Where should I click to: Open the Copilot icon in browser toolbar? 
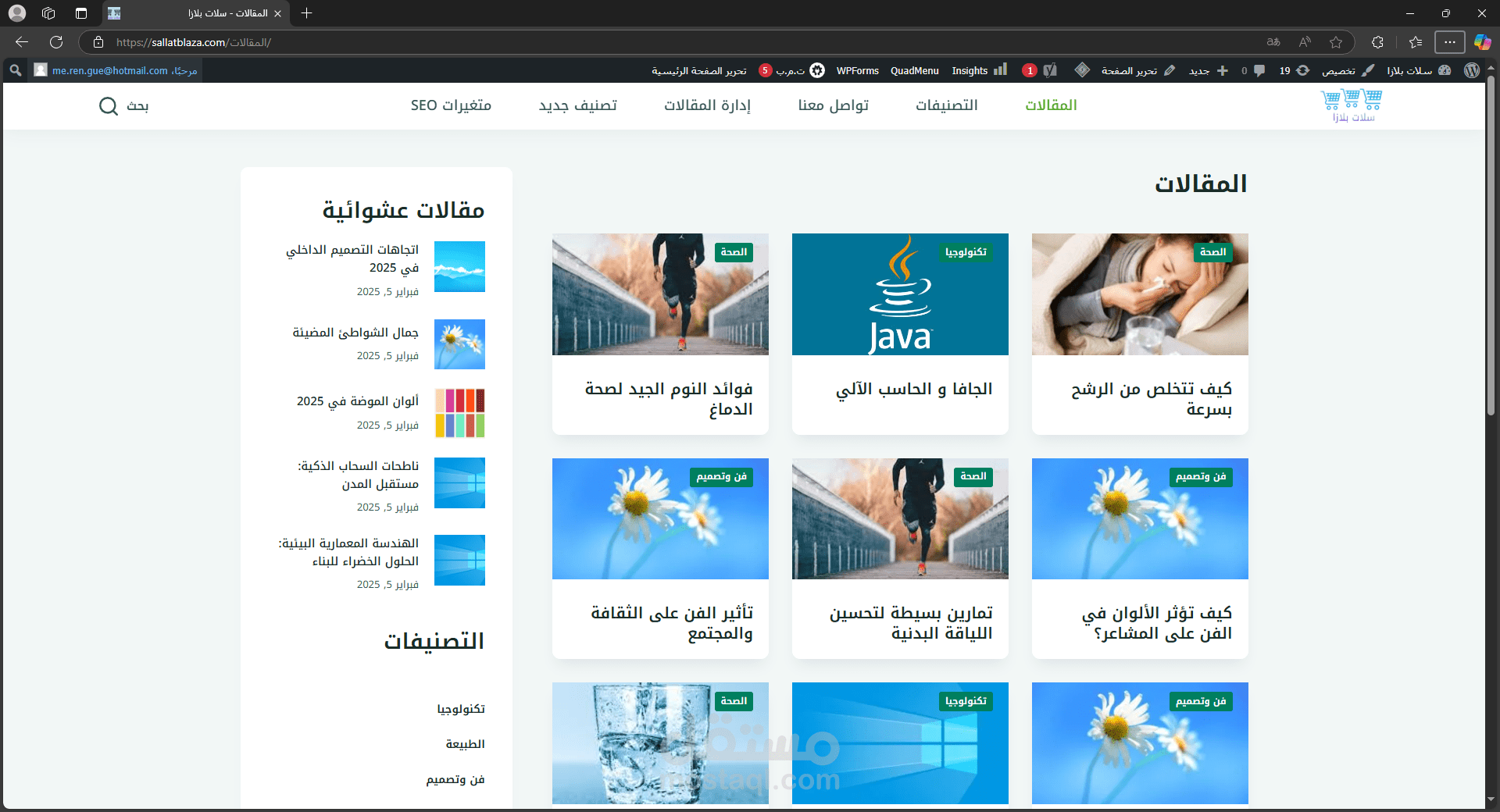click(1482, 42)
